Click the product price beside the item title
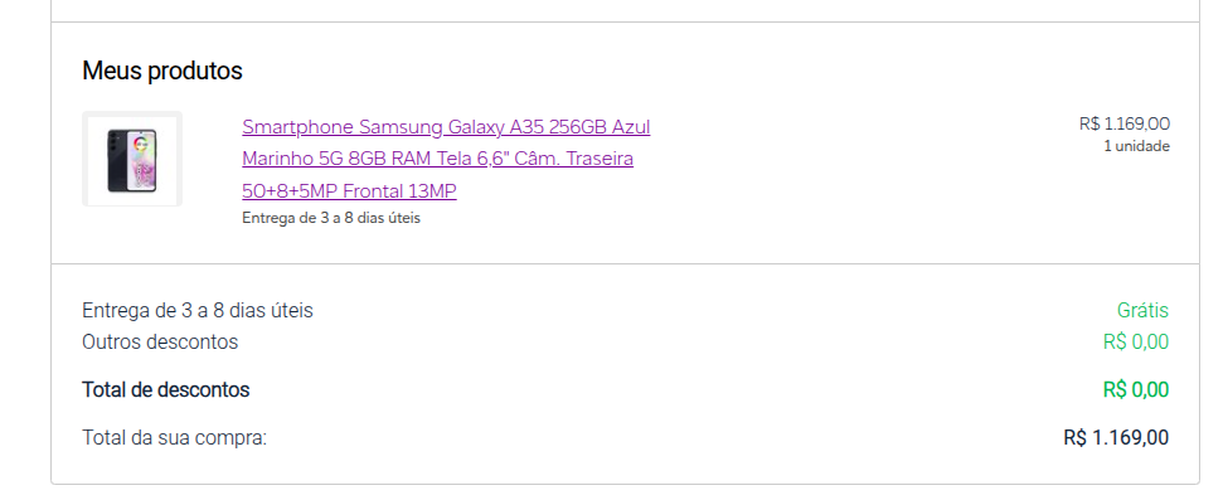This screenshot has width=1228, height=500. tap(1124, 124)
